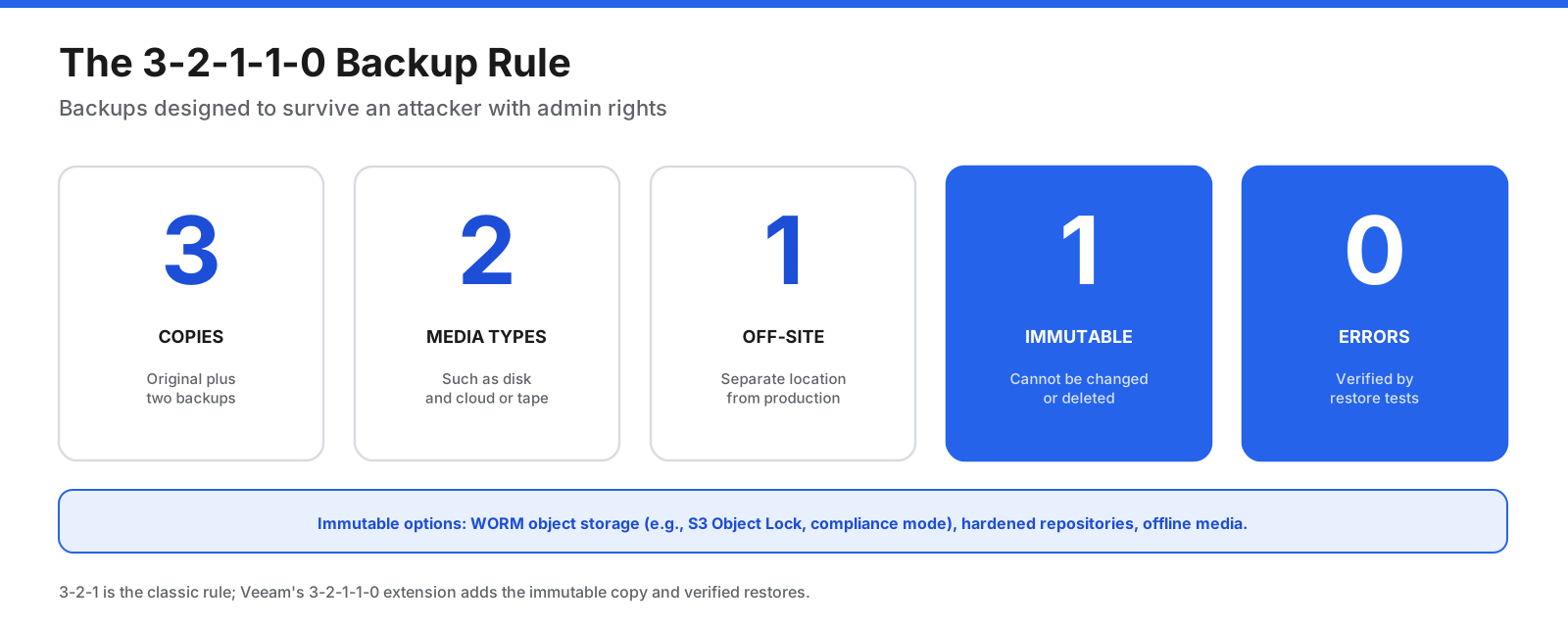This screenshot has width=1568, height=627.
Task: Click the large number 1 in Off-Site card
Action: (783, 251)
